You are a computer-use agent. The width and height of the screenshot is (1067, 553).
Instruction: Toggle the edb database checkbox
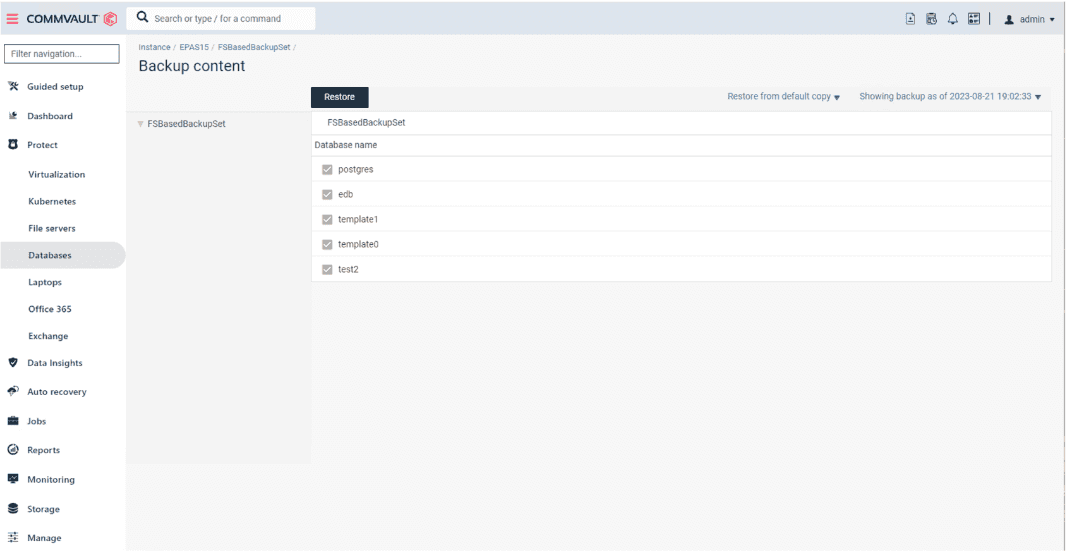point(327,194)
